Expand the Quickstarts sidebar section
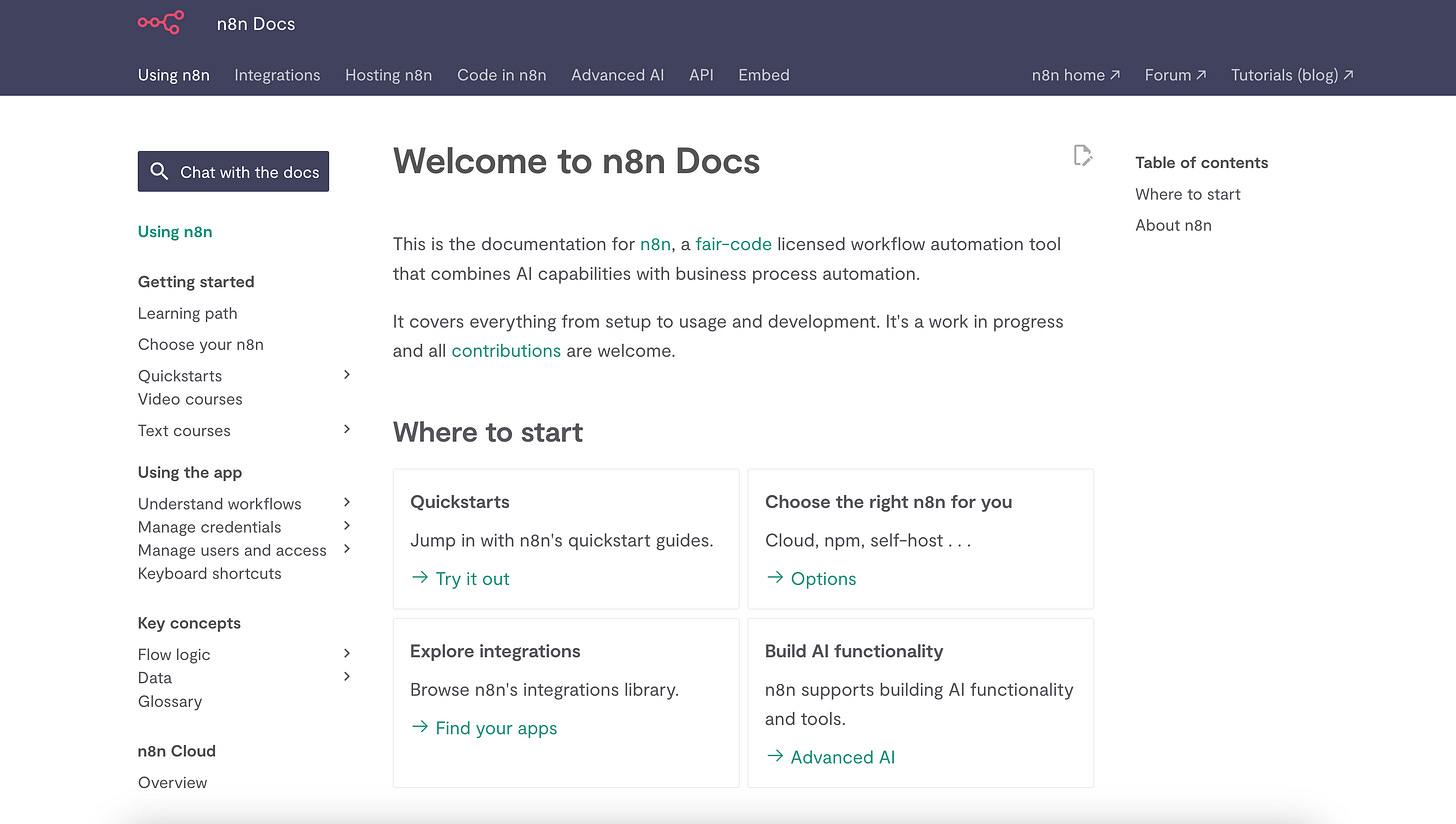 347,375
